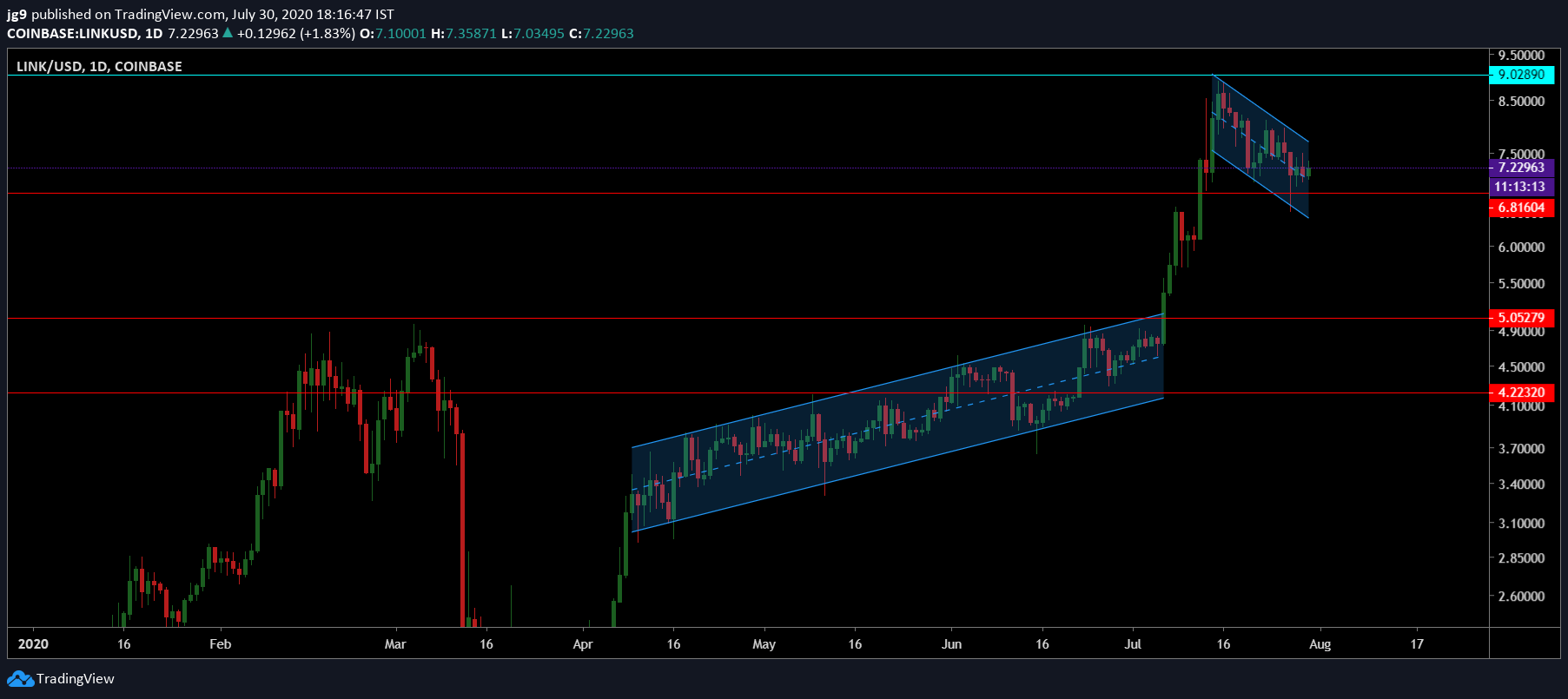Click the Feb label on time axis
The height and width of the screenshot is (699, 1568).
(x=221, y=643)
